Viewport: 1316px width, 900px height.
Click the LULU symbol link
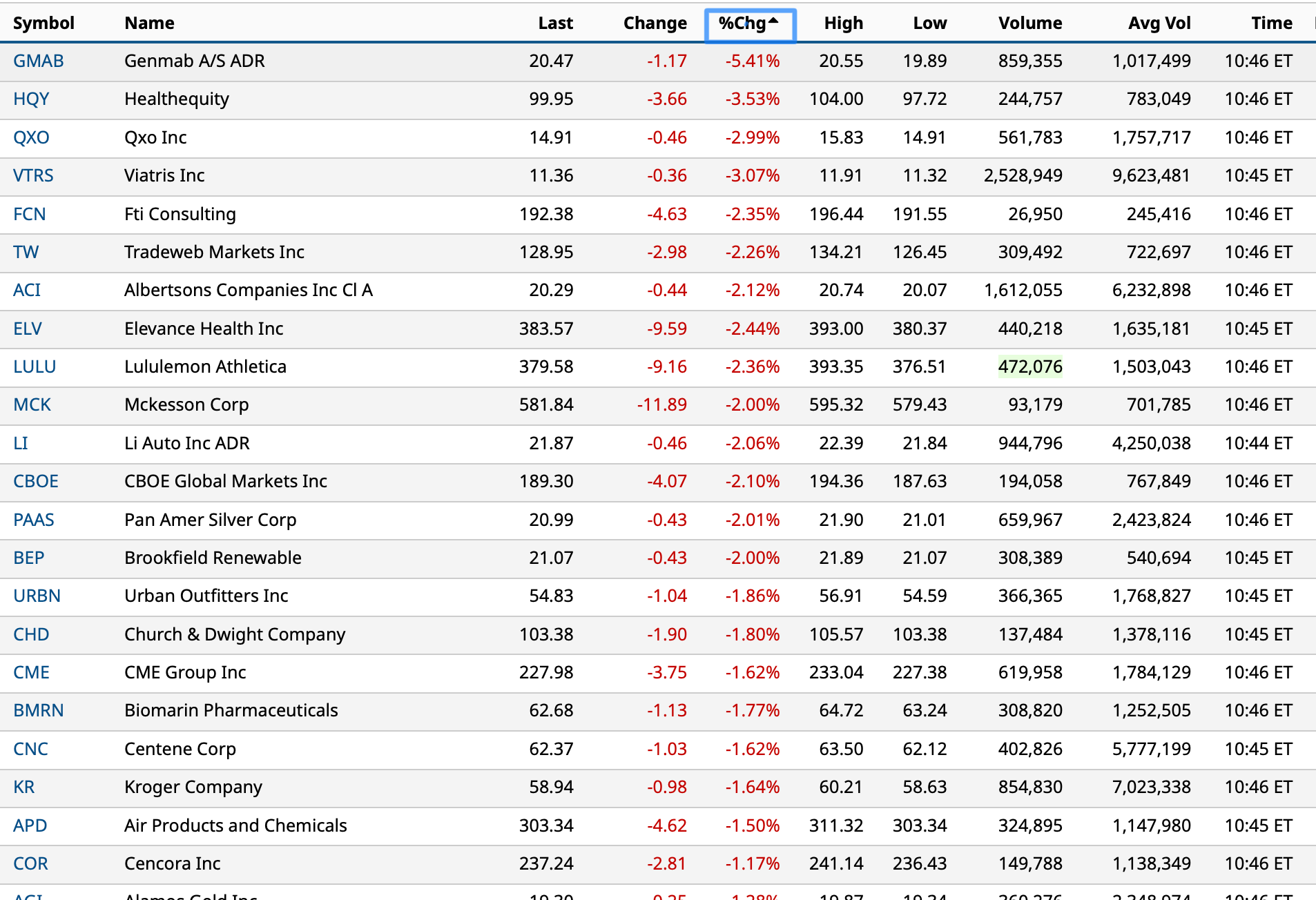tap(35, 367)
